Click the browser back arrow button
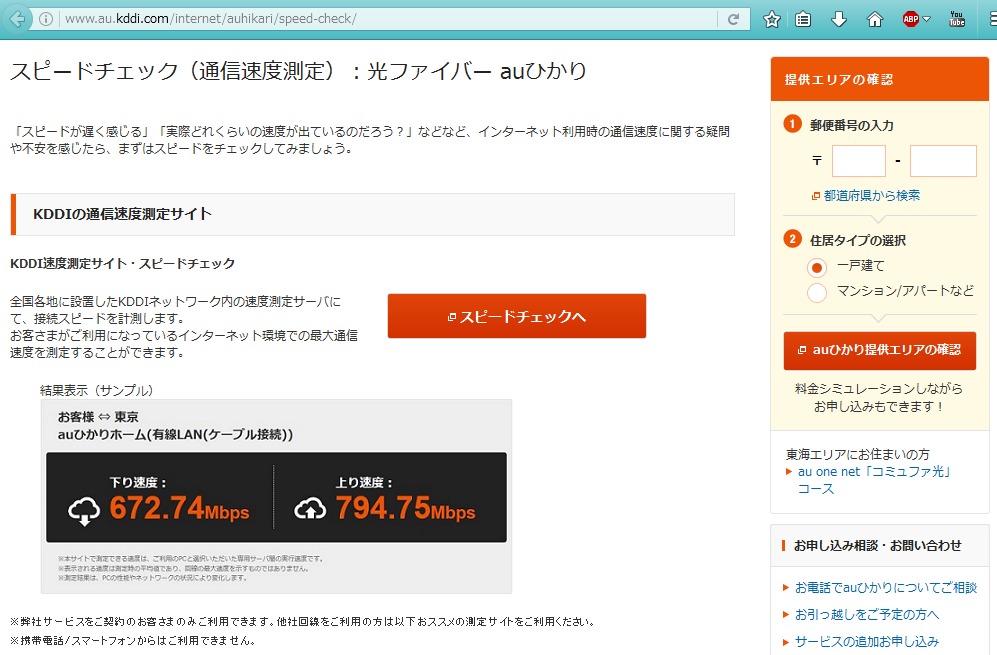Viewport: 997px width, 655px height. (x=17, y=19)
